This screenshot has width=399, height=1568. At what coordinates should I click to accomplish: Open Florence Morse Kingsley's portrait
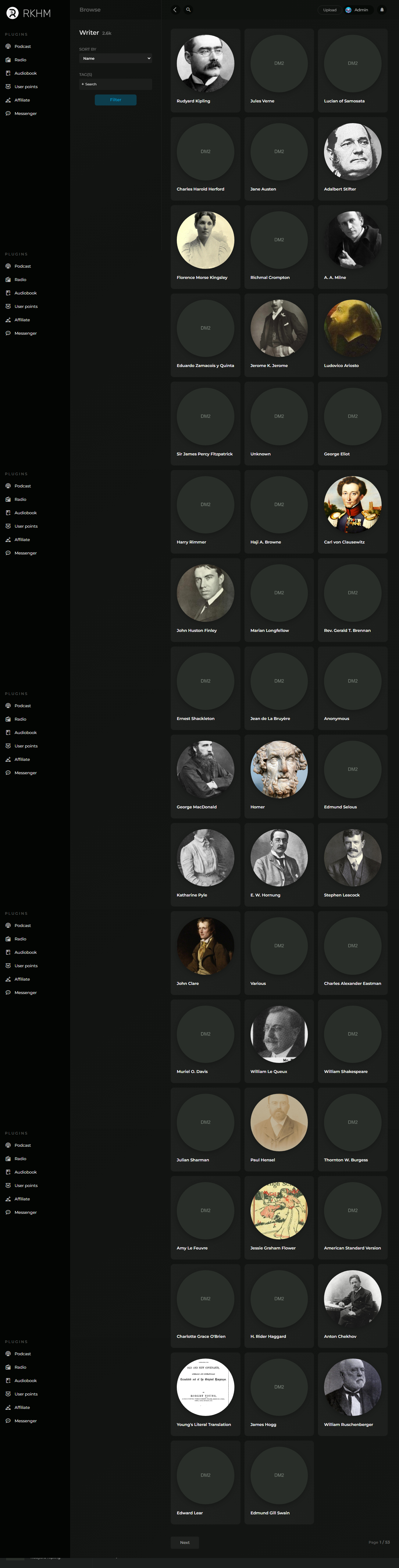coord(205,240)
